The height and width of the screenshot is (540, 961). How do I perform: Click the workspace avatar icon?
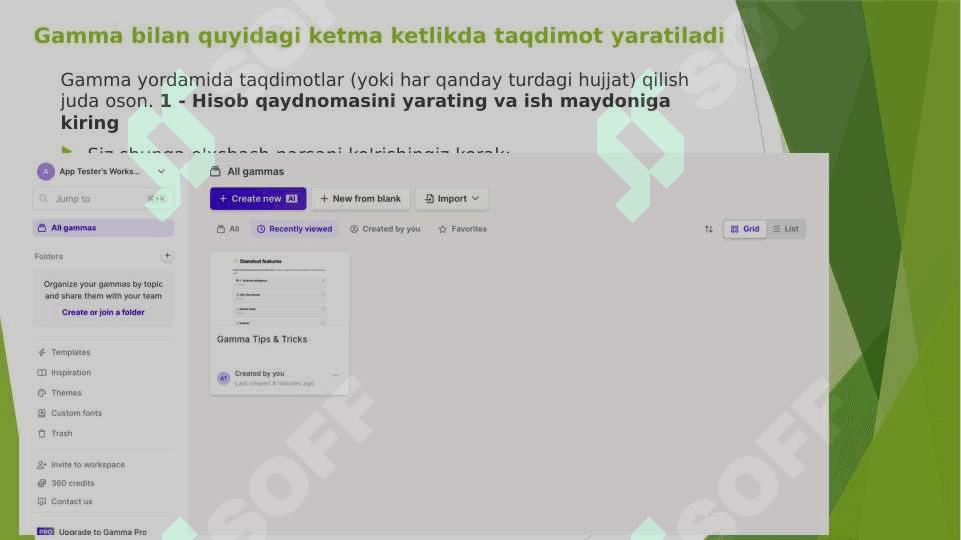(45, 172)
